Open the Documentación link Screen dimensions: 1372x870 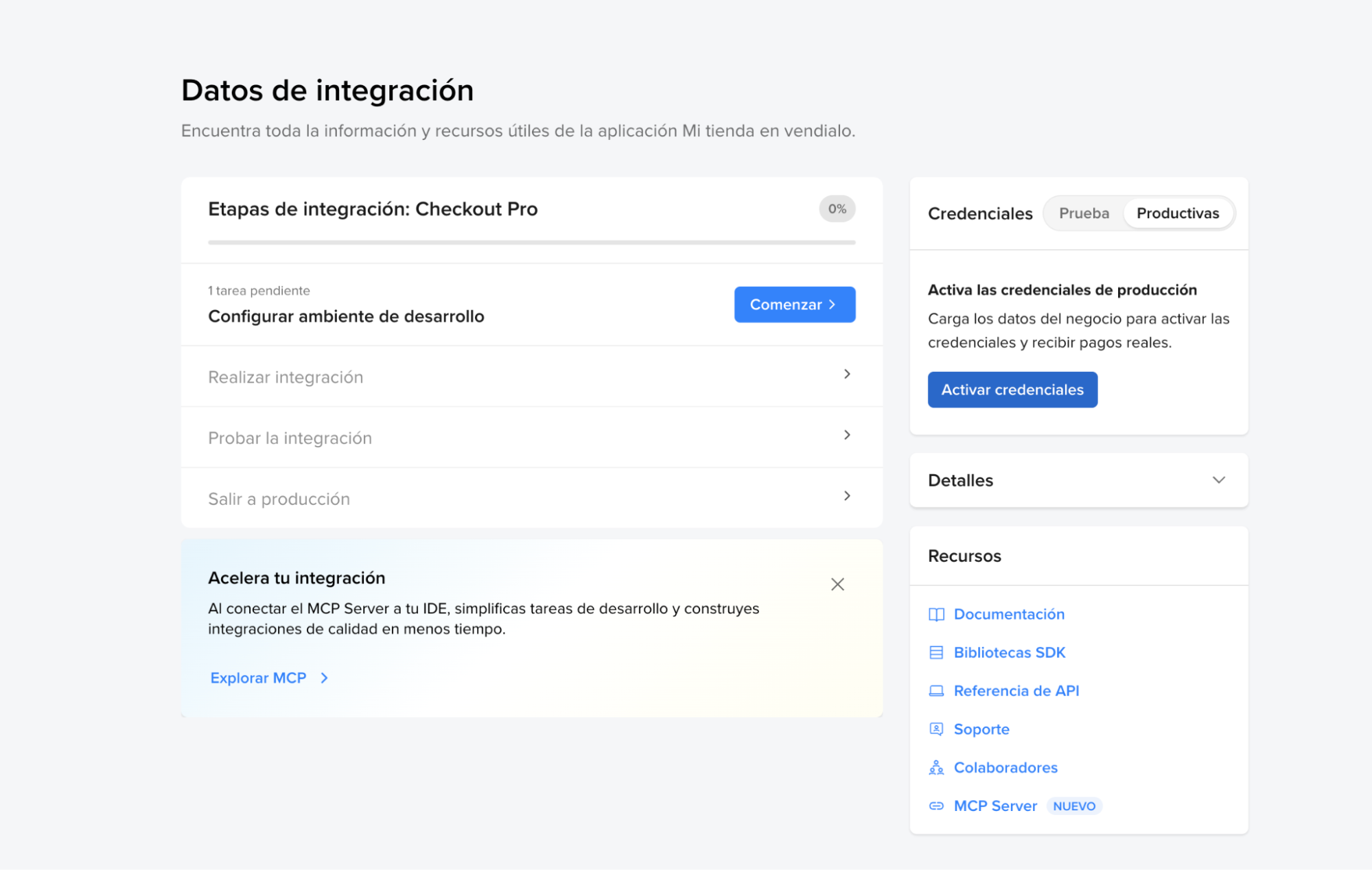(1009, 614)
